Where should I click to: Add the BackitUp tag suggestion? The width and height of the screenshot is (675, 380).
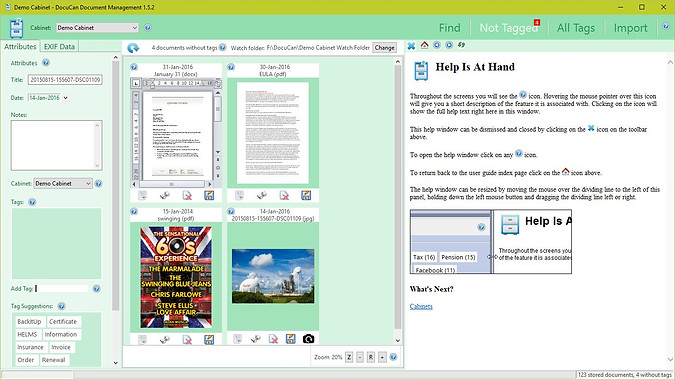tap(29, 321)
